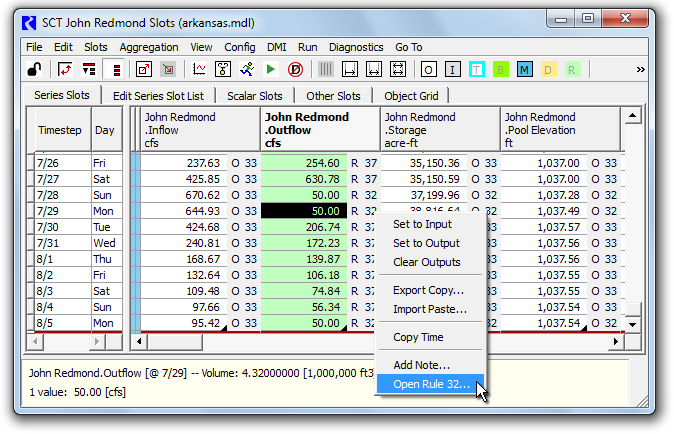Select the 7/26 timestep row
Image resolution: width=674 pixels, height=434 pixels.
click(x=63, y=163)
